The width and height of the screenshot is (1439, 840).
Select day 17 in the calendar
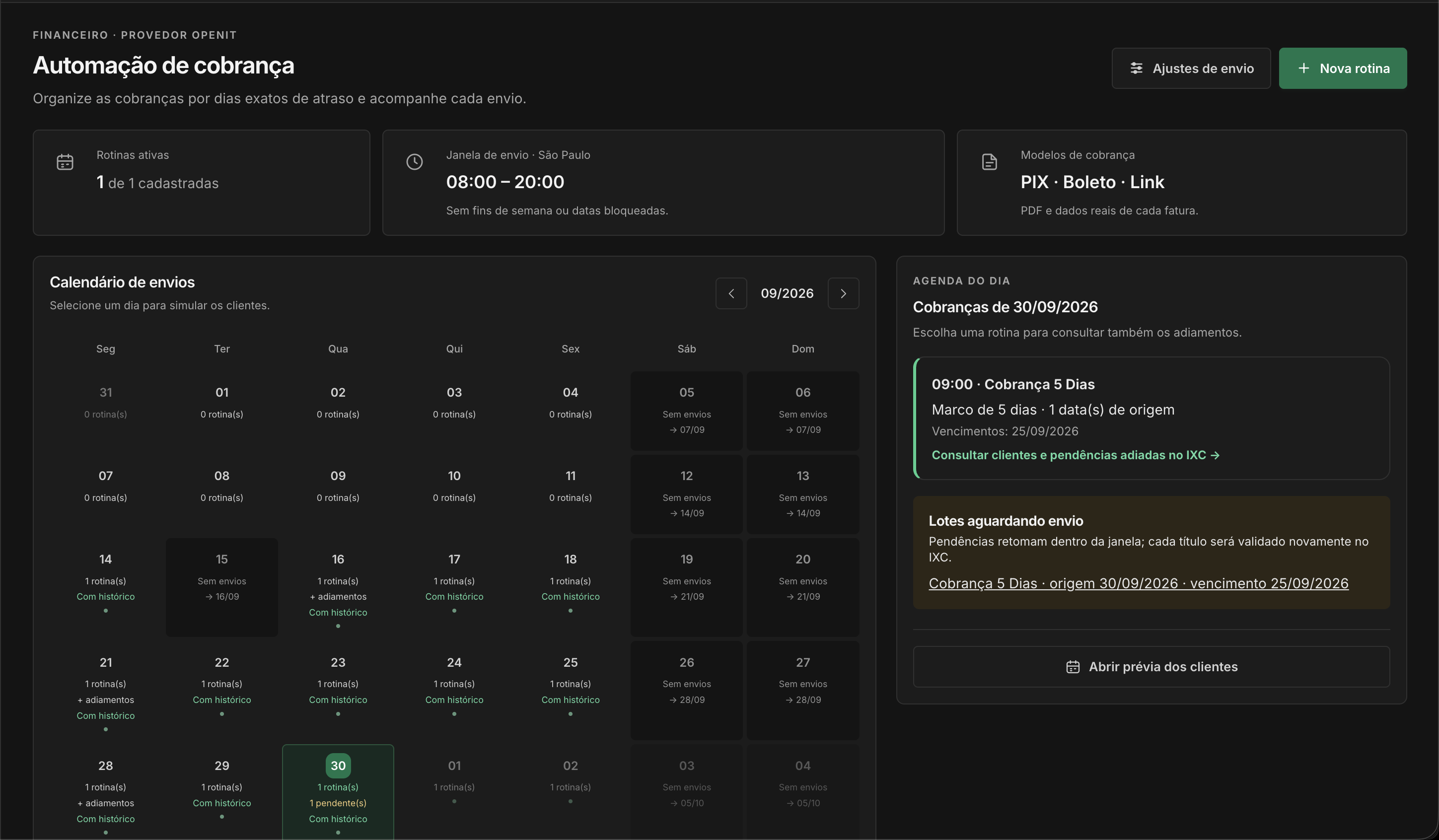pyautogui.click(x=454, y=588)
